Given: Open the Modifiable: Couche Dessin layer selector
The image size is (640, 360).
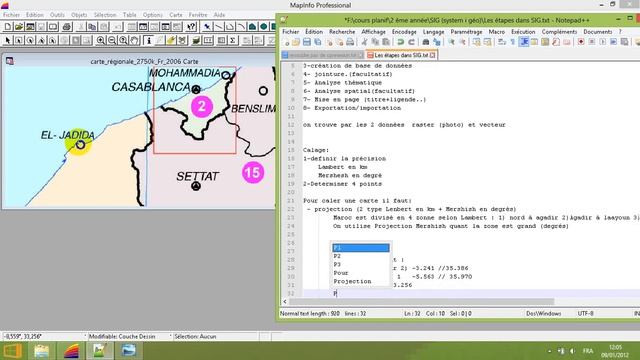Looking at the screenshot, I should coord(127,337).
